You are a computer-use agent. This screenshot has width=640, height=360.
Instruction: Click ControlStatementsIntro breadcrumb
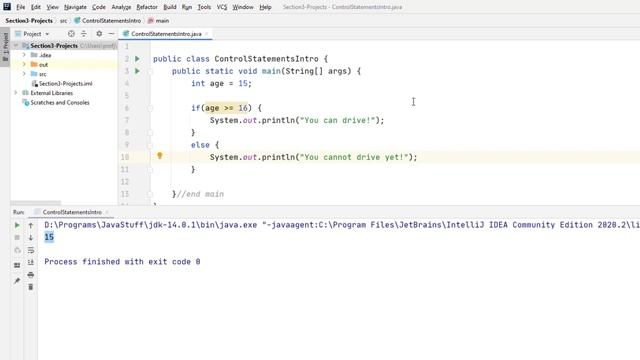coord(108,20)
